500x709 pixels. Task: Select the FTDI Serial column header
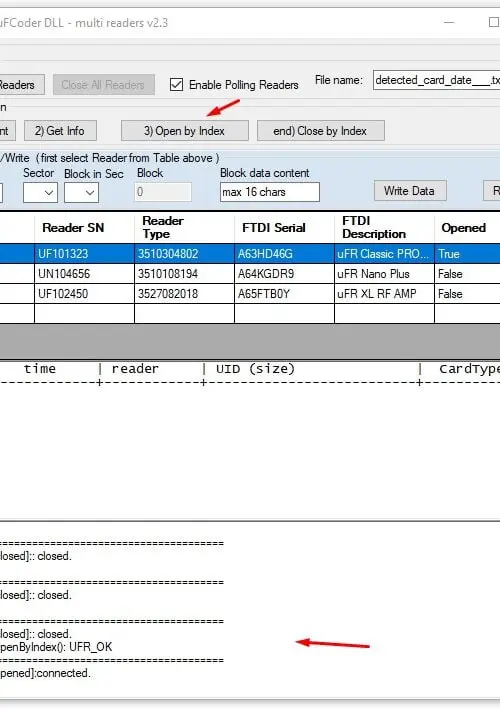(284, 228)
